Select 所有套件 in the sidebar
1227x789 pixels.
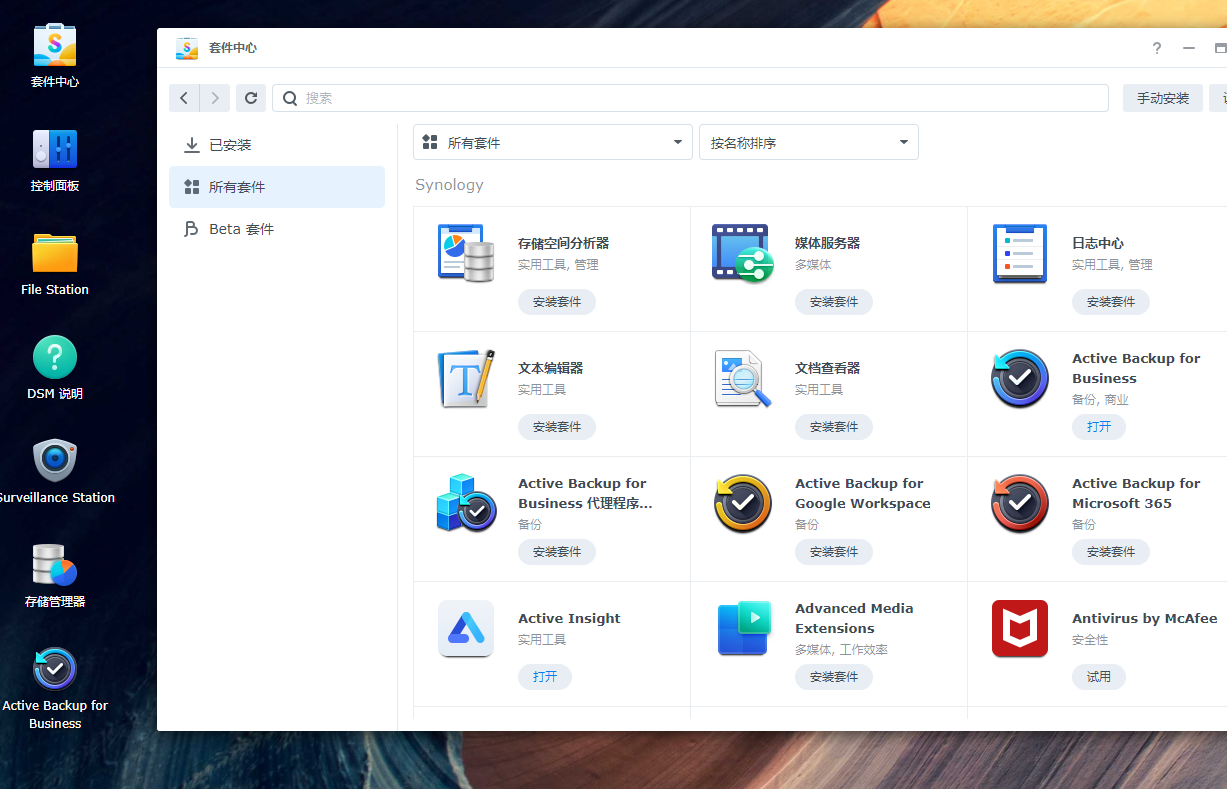277,187
